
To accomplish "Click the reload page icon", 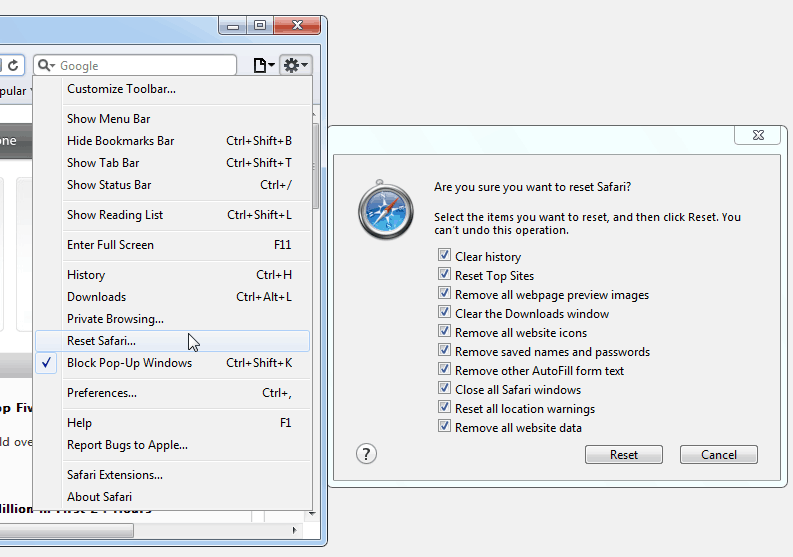I will coord(14,65).
